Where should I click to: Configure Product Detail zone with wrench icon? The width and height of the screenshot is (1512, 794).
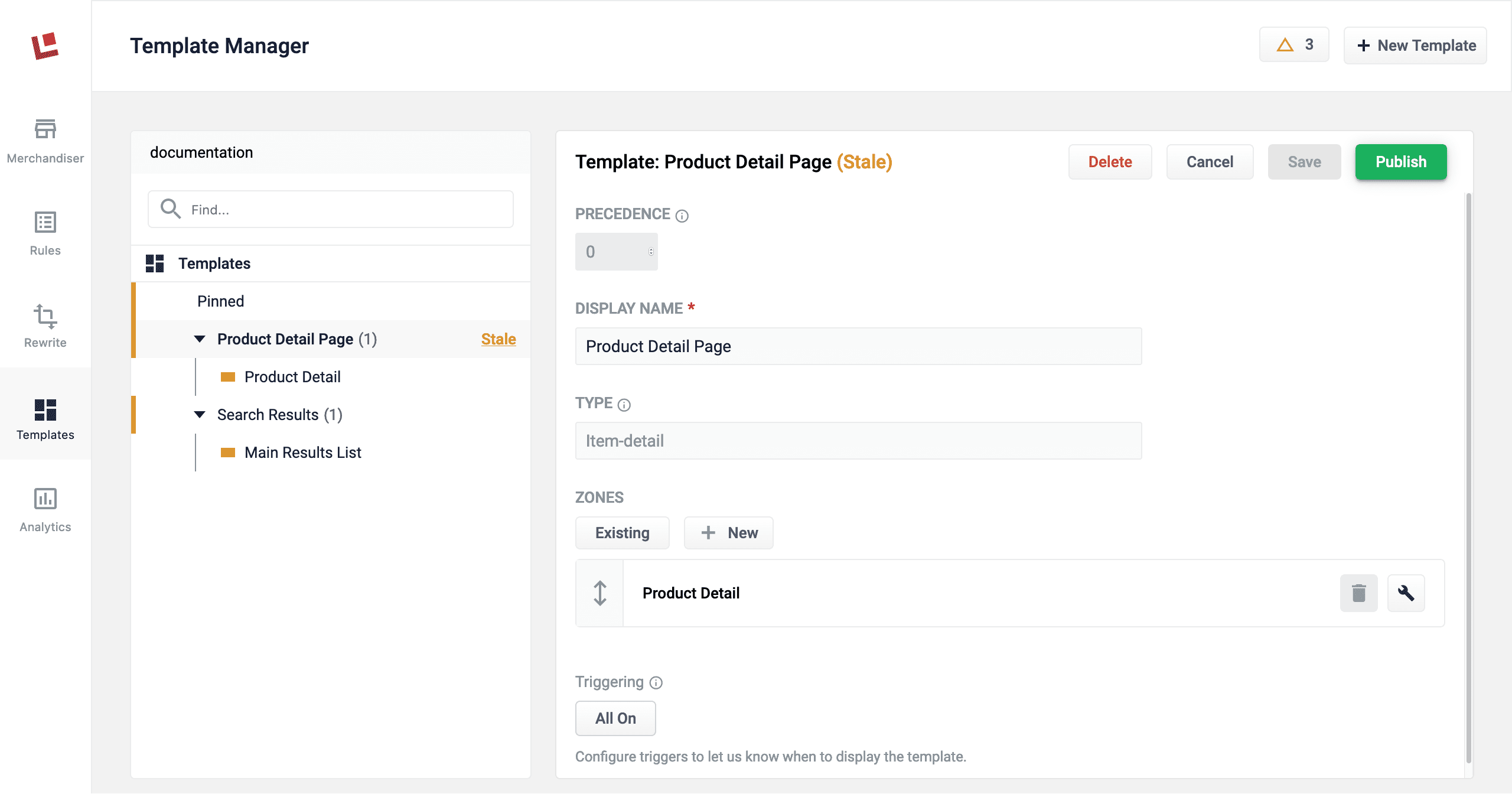click(x=1406, y=593)
